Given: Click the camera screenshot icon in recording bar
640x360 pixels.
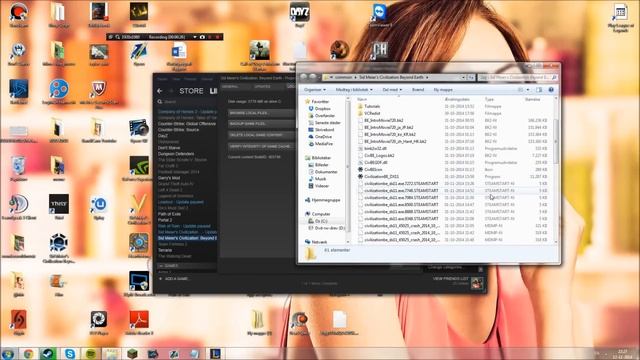Looking at the screenshot, I should pyautogui.click(x=202, y=37).
